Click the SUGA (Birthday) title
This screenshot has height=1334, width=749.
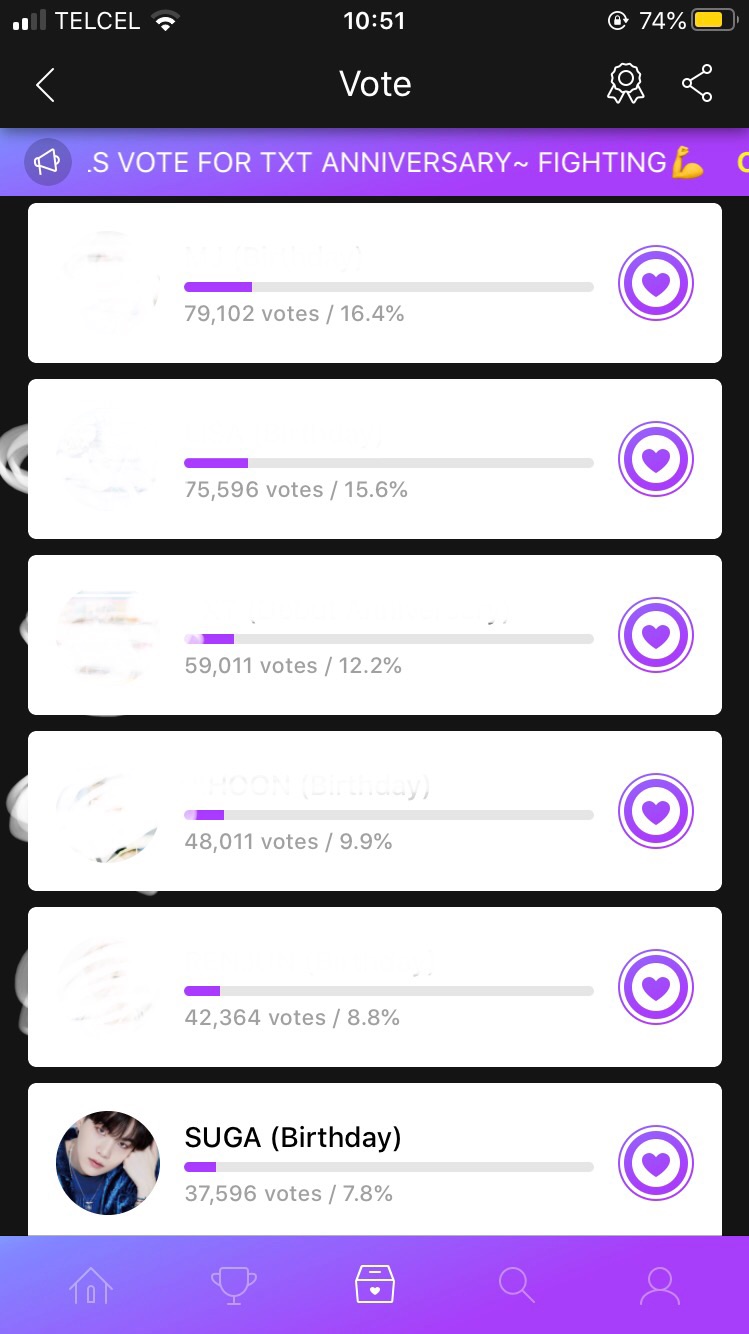pyautogui.click(x=293, y=1137)
